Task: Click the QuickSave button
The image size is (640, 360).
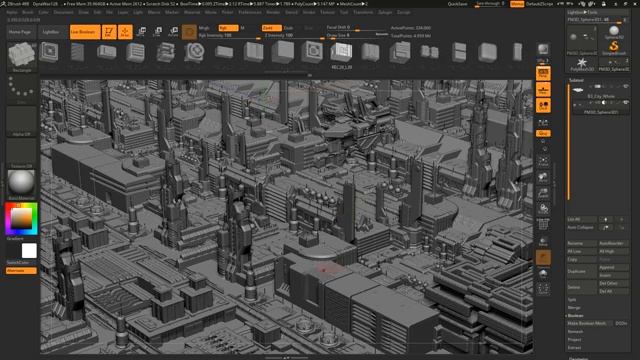Action: (x=458, y=4)
